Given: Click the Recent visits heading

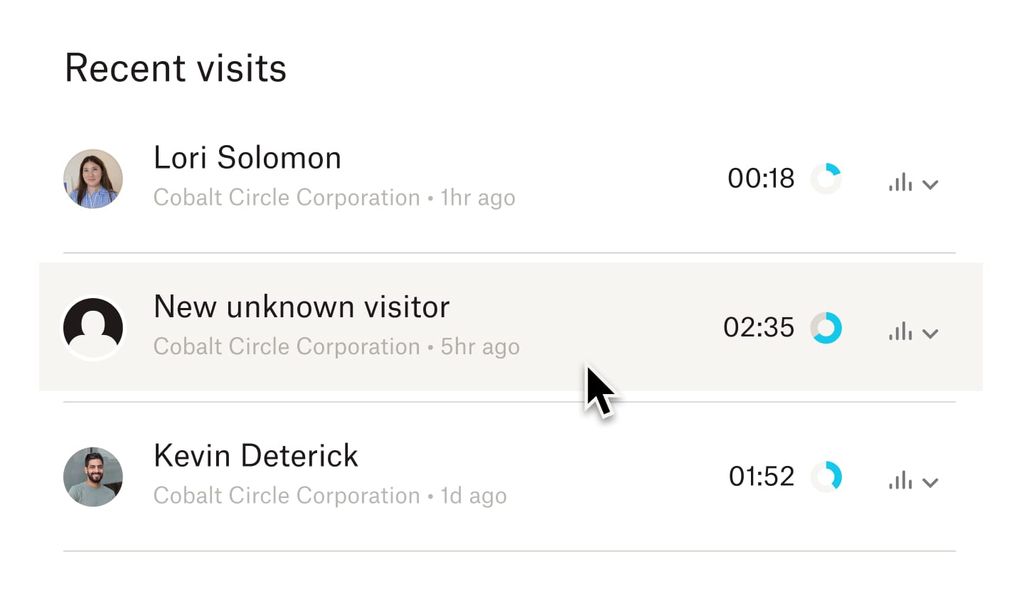Looking at the screenshot, I should click(x=175, y=68).
